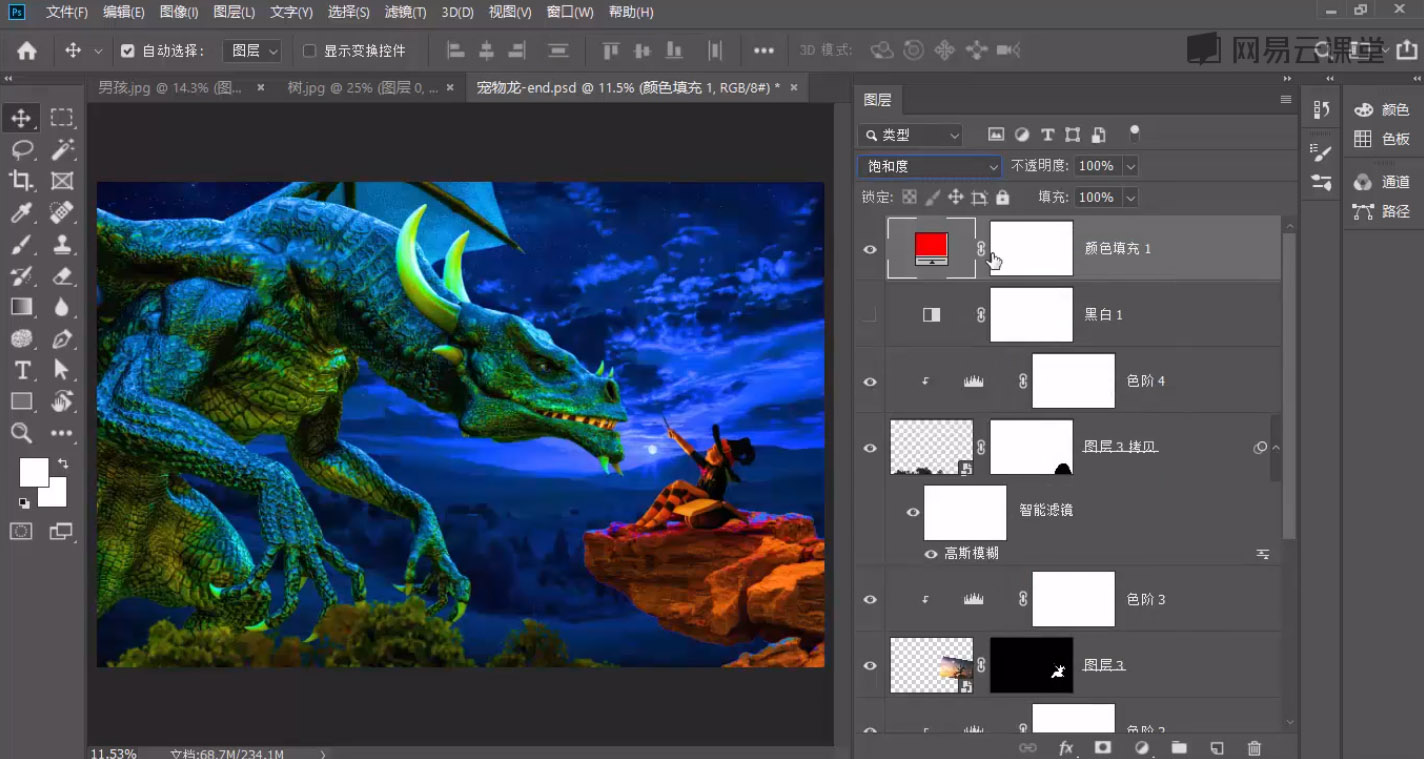Open the 不透明度 opacity dropdown arrow
This screenshot has height=759, width=1424.
(1131, 166)
